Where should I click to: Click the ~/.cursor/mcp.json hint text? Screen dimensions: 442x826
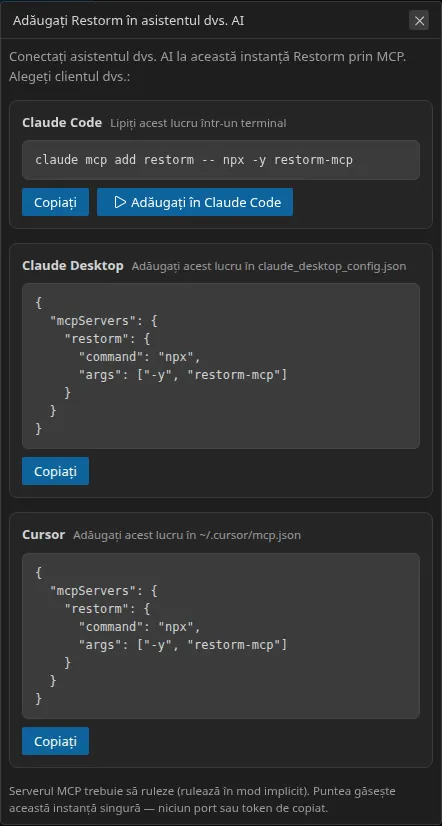pos(187,535)
